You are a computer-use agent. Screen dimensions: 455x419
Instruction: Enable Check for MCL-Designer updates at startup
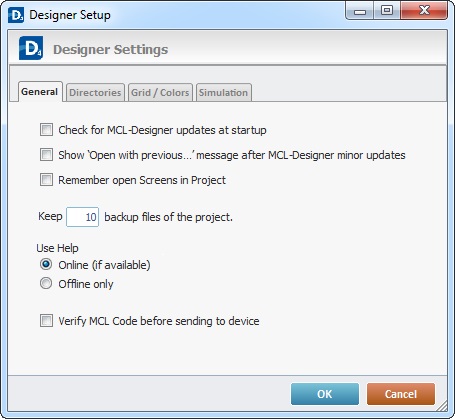tap(46, 130)
